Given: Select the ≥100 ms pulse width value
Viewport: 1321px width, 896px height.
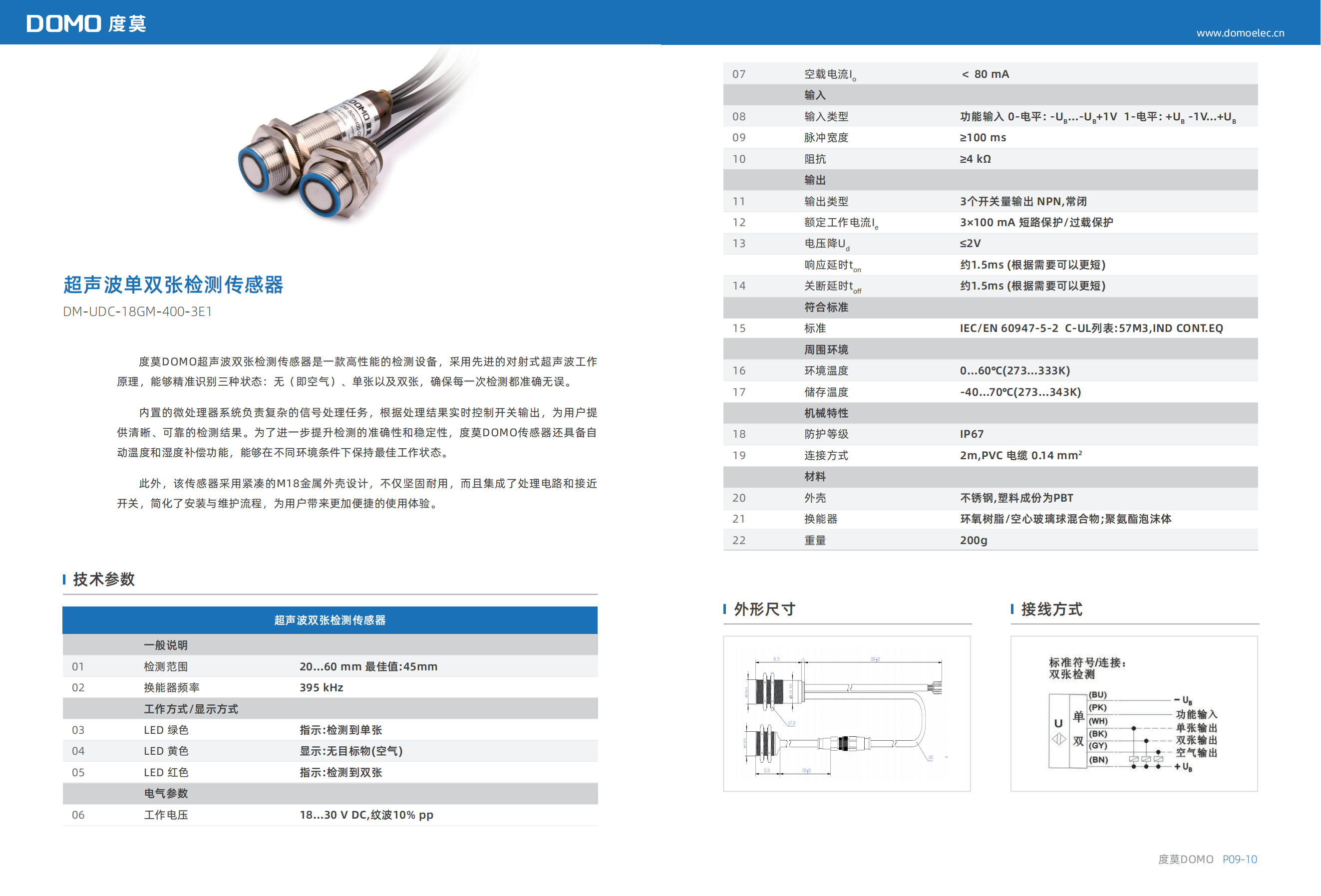Looking at the screenshot, I should point(983,137).
